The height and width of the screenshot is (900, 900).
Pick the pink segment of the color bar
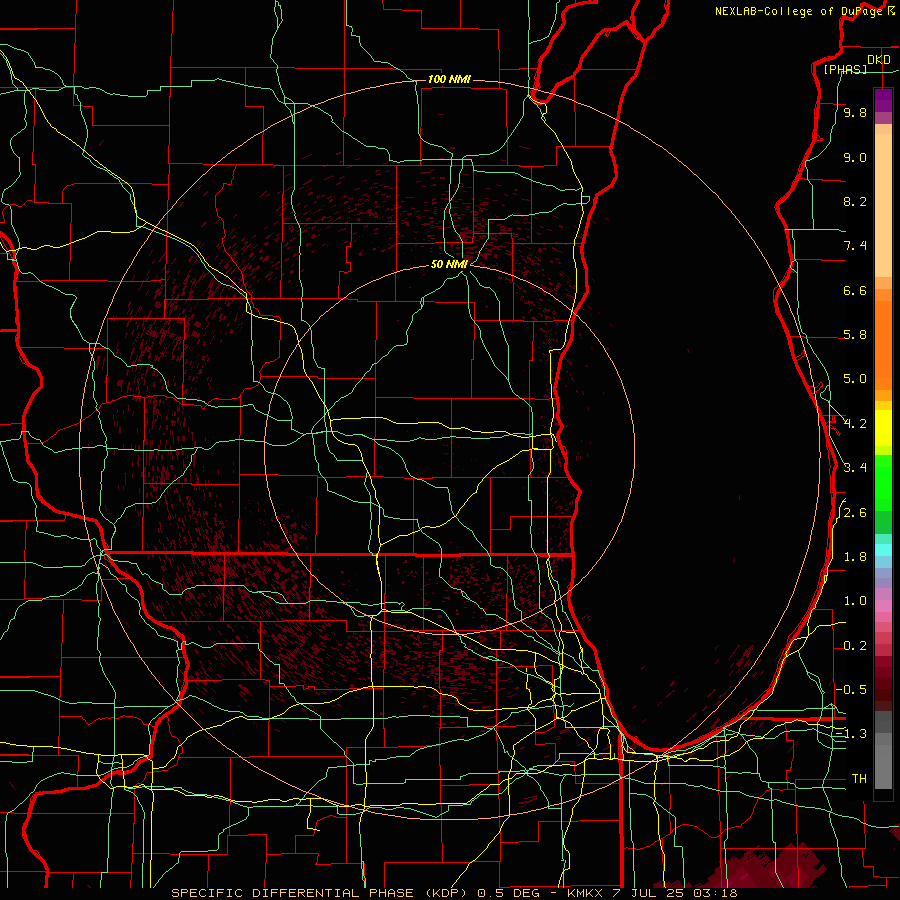(x=883, y=606)
